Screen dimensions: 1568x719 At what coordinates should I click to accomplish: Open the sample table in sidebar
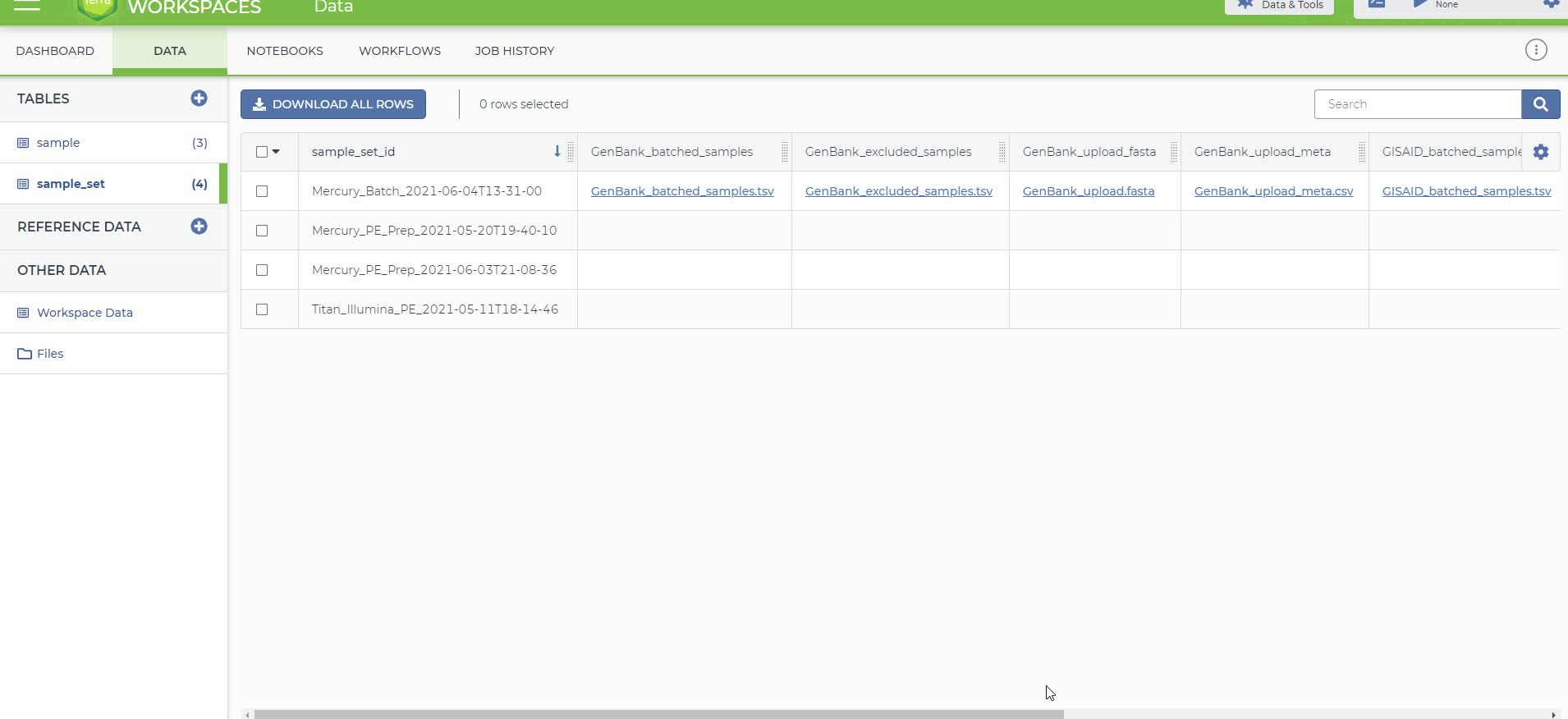[x=58, y=143]
